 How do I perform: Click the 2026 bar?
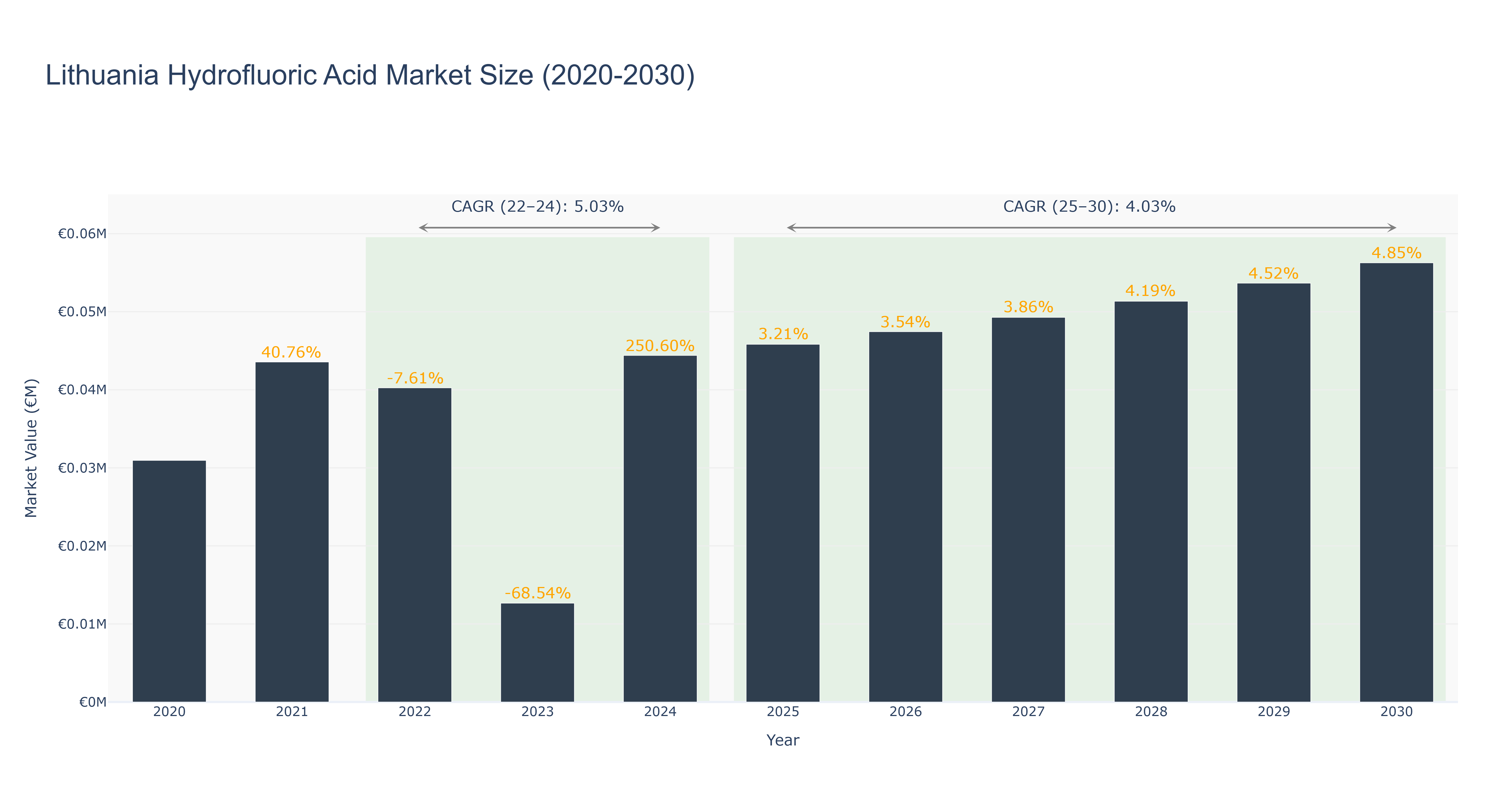tap(905, 517)
